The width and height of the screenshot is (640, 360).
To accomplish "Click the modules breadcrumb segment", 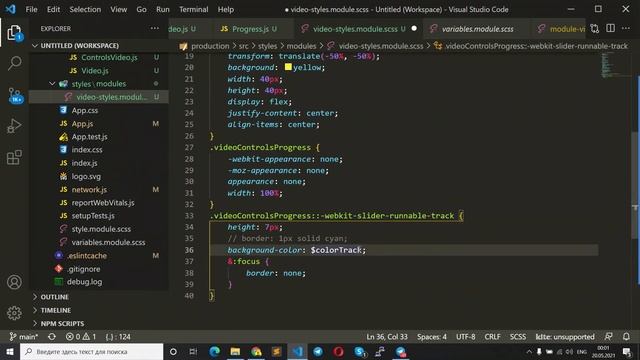I will pyautogui.click(x=301, y=46).
